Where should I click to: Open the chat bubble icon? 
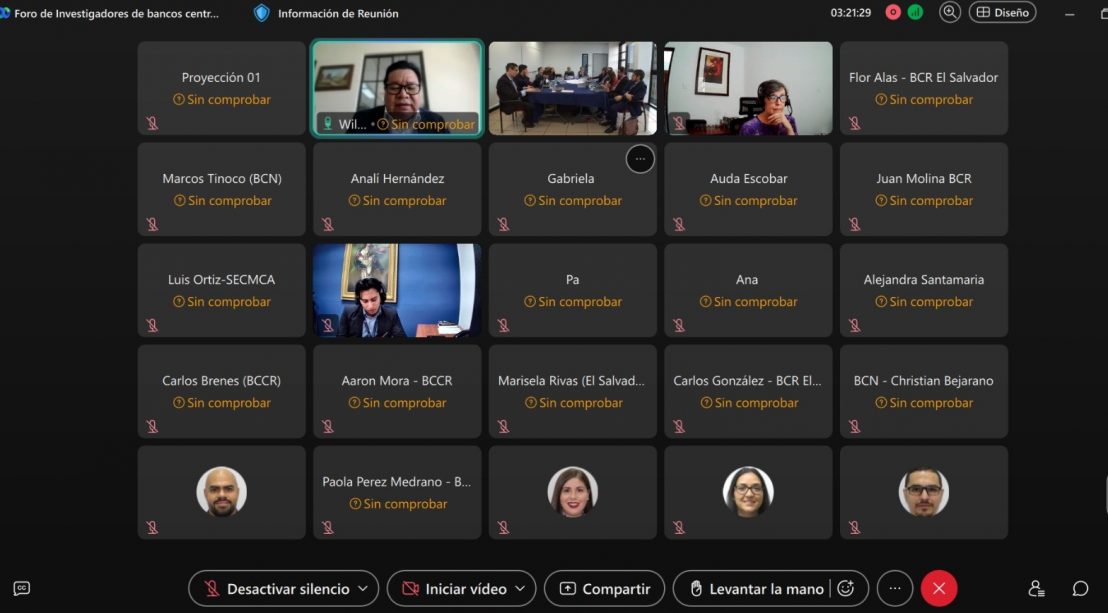pos(1080,588)
